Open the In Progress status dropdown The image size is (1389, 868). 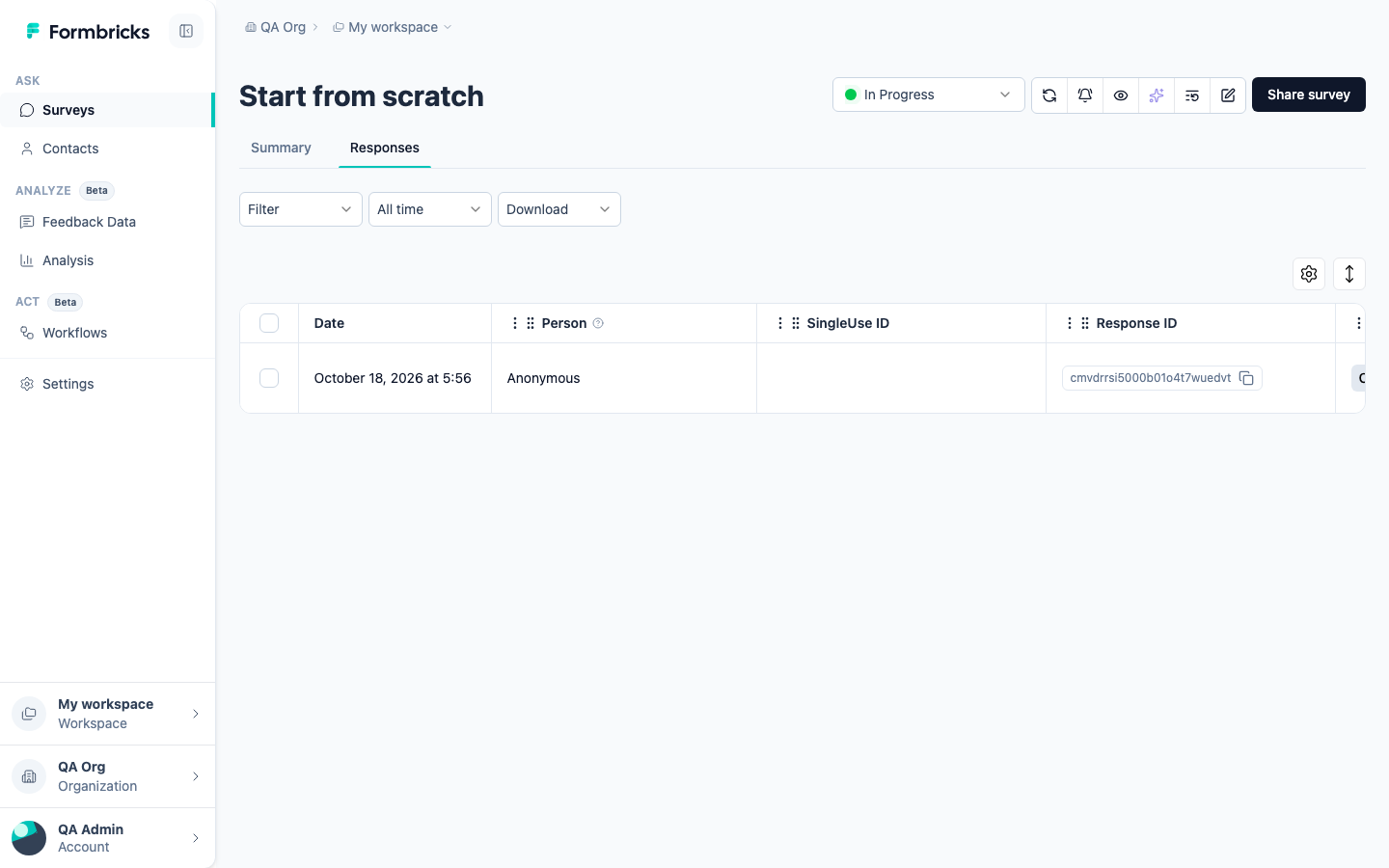point(929,95)
